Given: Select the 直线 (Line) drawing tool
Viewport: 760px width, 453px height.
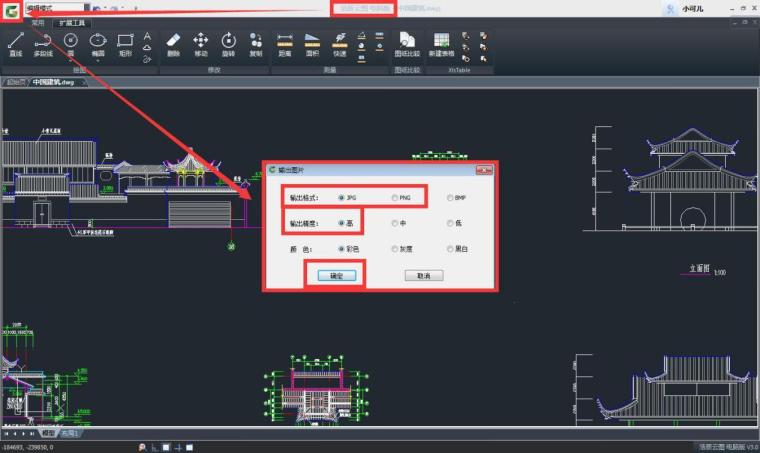Looking at the screenshot, I should point(15,44).
